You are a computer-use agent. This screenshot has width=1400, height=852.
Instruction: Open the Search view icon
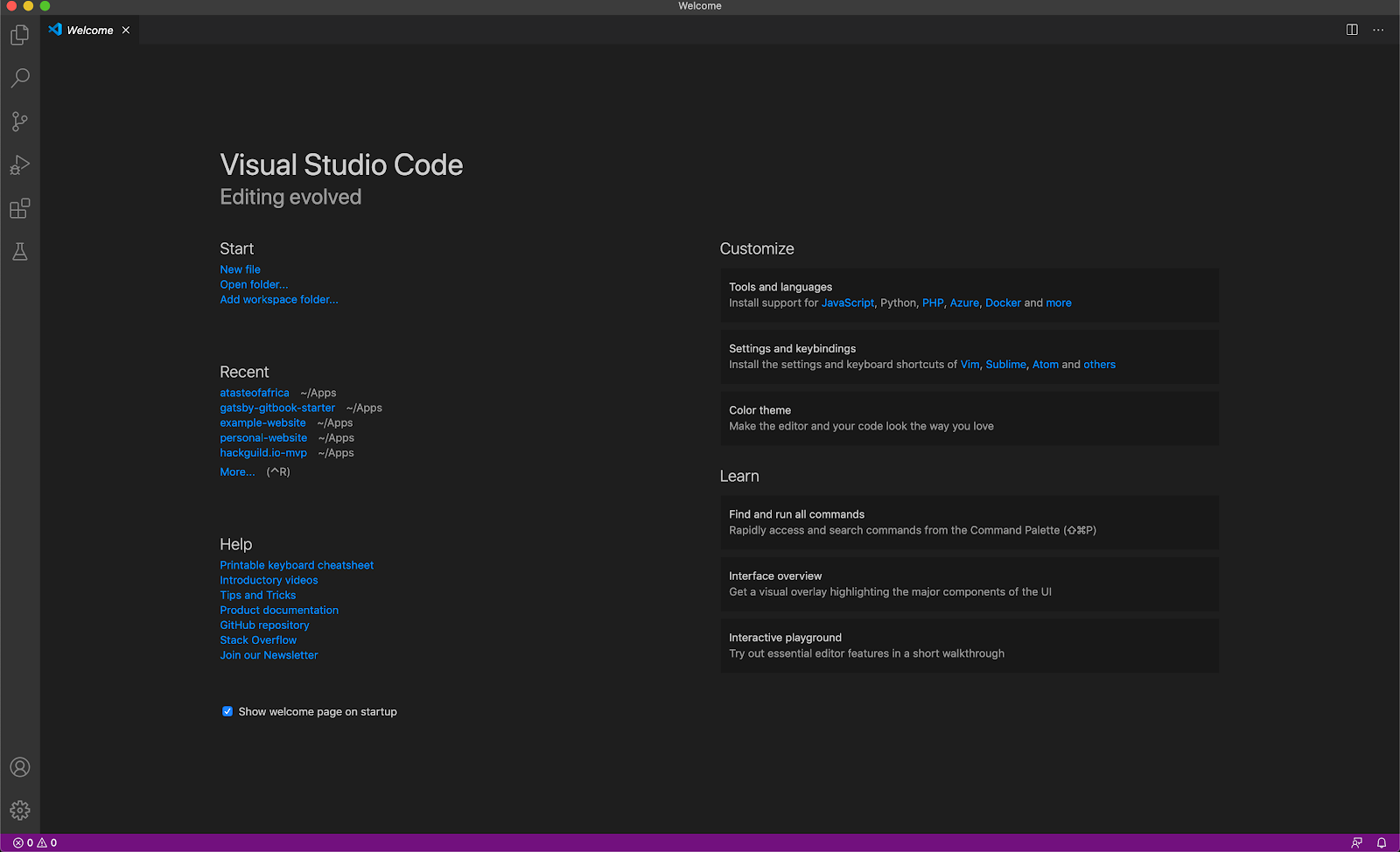point(20,78)
